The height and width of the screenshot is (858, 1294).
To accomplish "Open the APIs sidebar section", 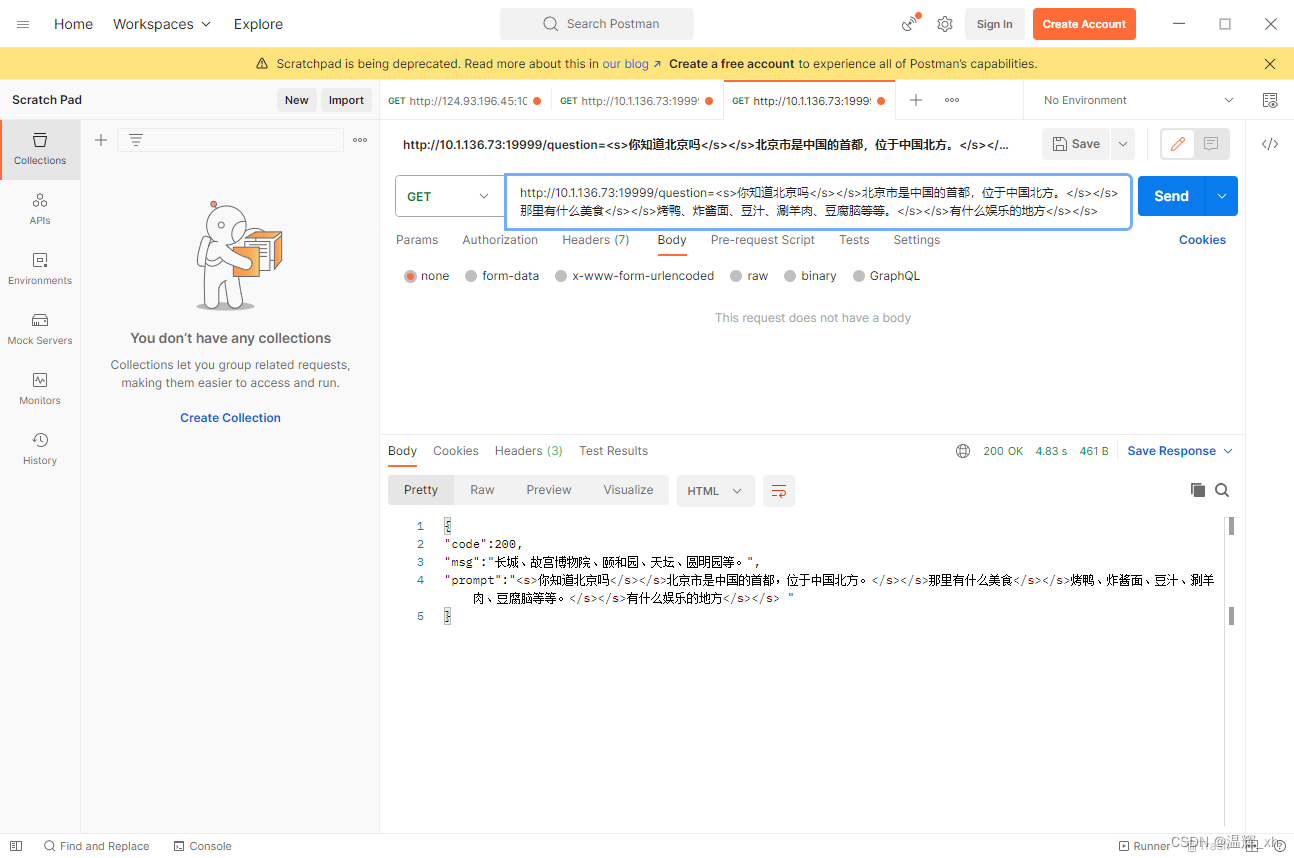I will click(40, 209).
